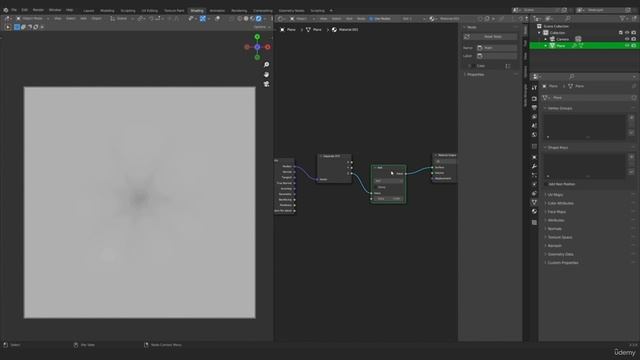Open the Output properties tab icon
Image resolution: width=640 pixels, height=360 pixels.
click(534, 108)
